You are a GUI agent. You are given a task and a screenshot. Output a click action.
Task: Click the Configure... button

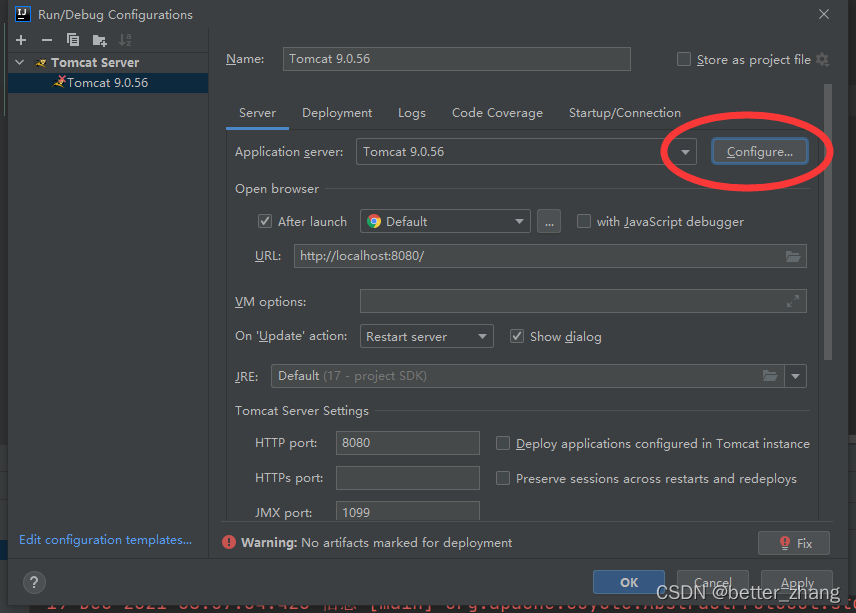click(x=759, y=152)
